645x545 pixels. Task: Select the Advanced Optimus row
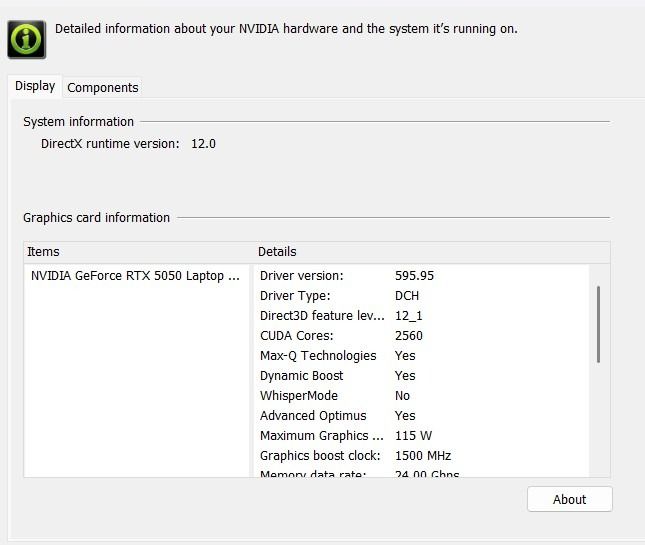click(422, 415)
